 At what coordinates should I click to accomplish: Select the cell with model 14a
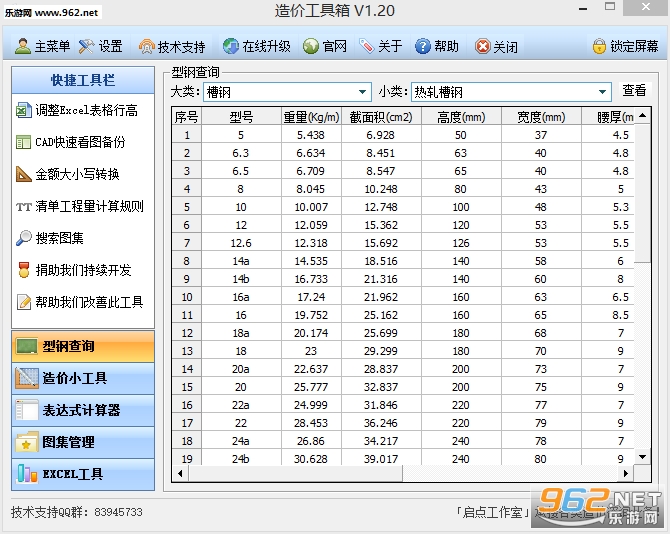coord(241,261)
